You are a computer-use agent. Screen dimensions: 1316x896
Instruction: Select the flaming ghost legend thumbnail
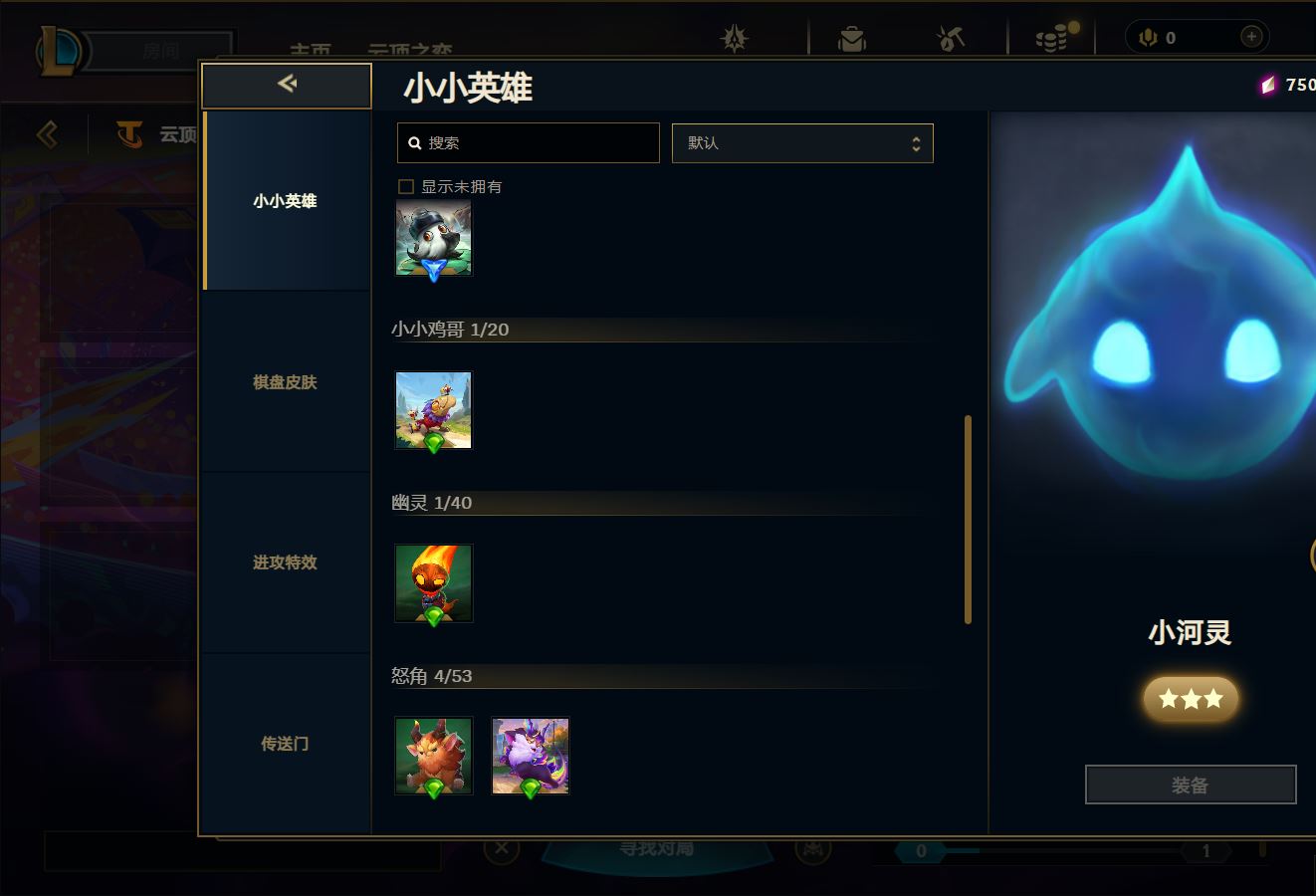pos(433,583)
